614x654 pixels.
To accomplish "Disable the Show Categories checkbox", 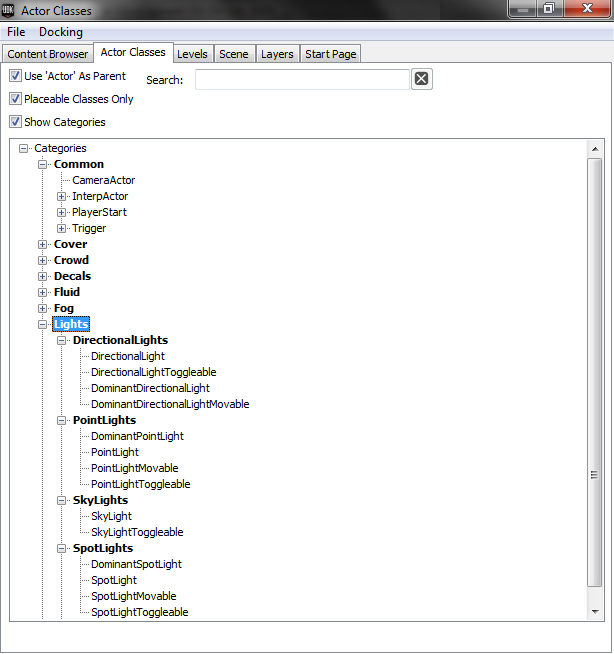I will tap(15, 122).
